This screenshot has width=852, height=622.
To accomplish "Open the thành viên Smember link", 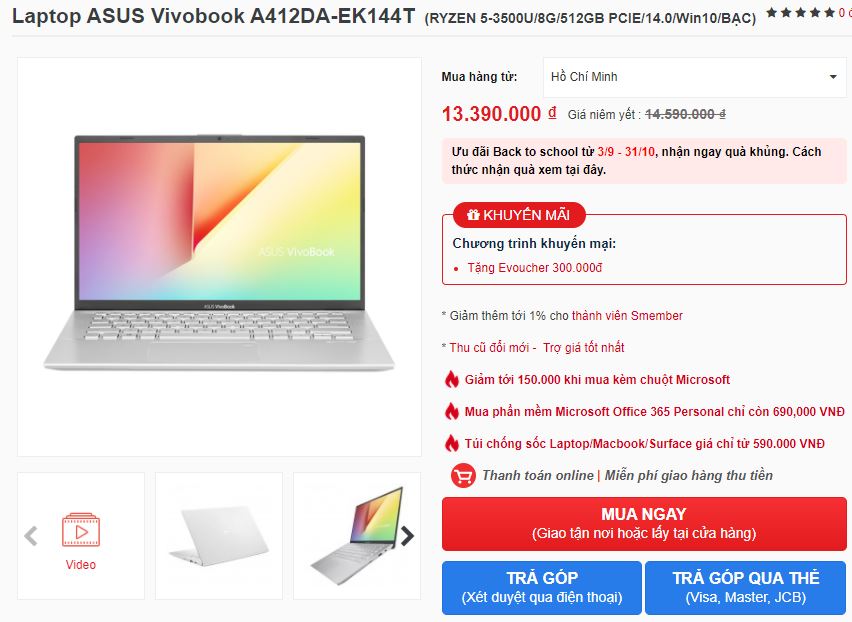I will 627,316.
